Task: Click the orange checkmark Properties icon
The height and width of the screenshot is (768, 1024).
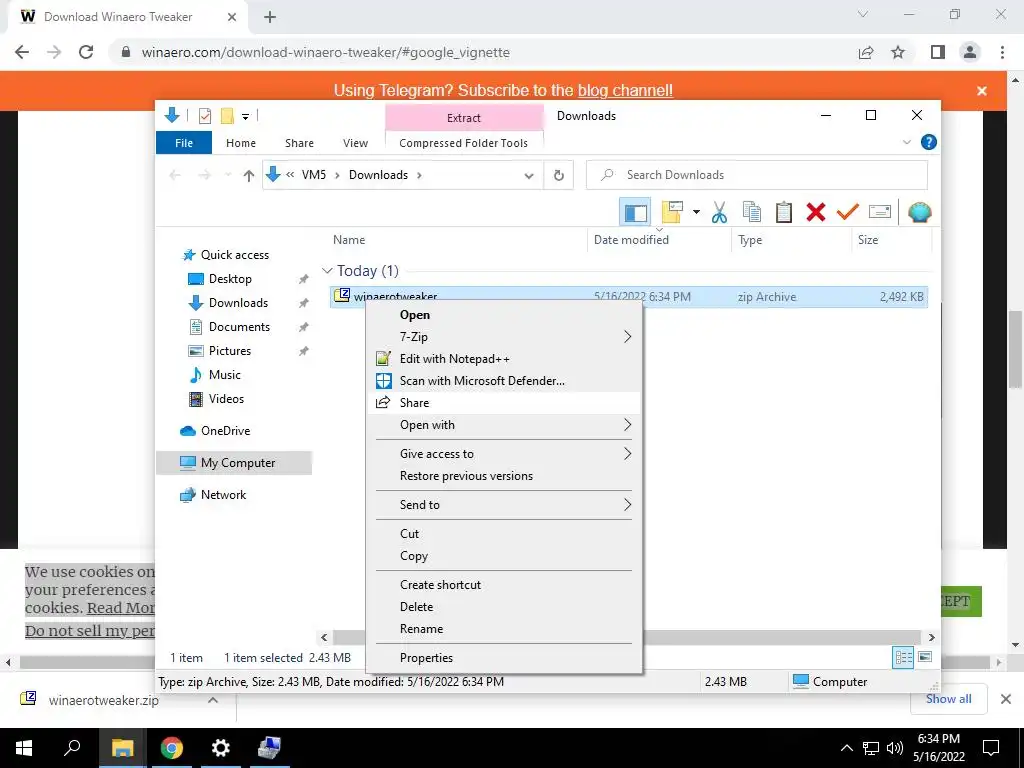Action: pyautogui.click(x=848, y=212)
